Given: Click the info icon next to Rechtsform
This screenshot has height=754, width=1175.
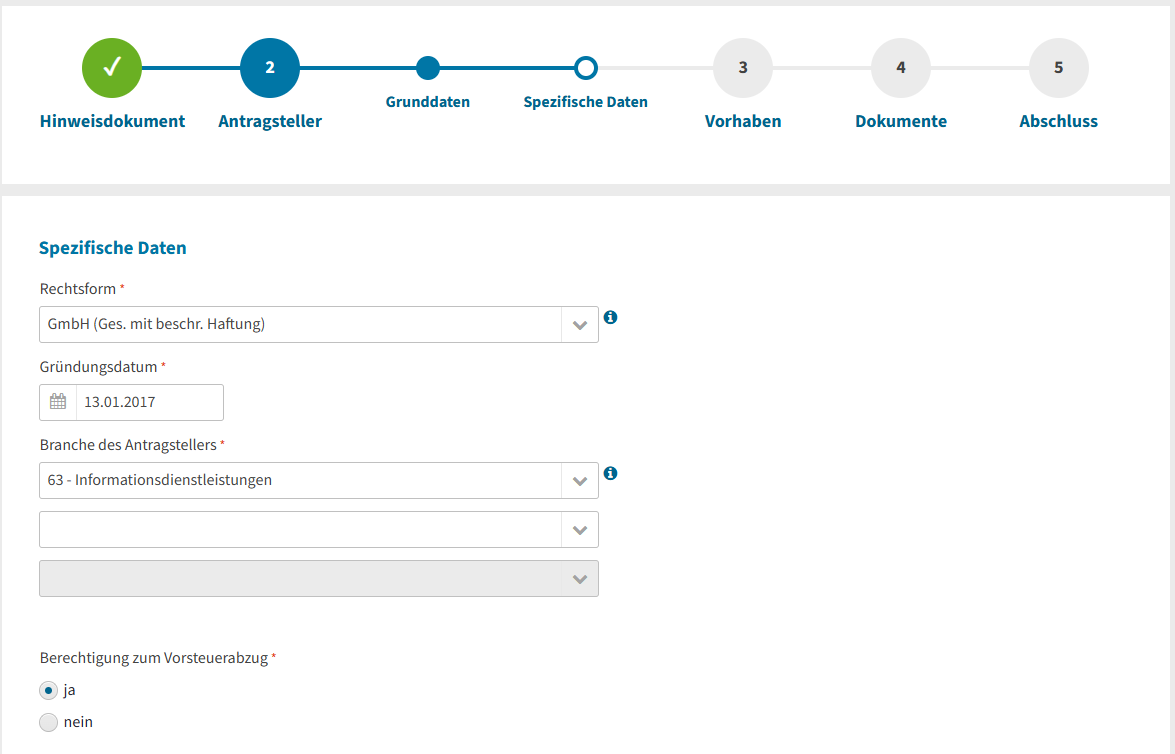Looking at the screenshot, I should [x=611, y=317].
